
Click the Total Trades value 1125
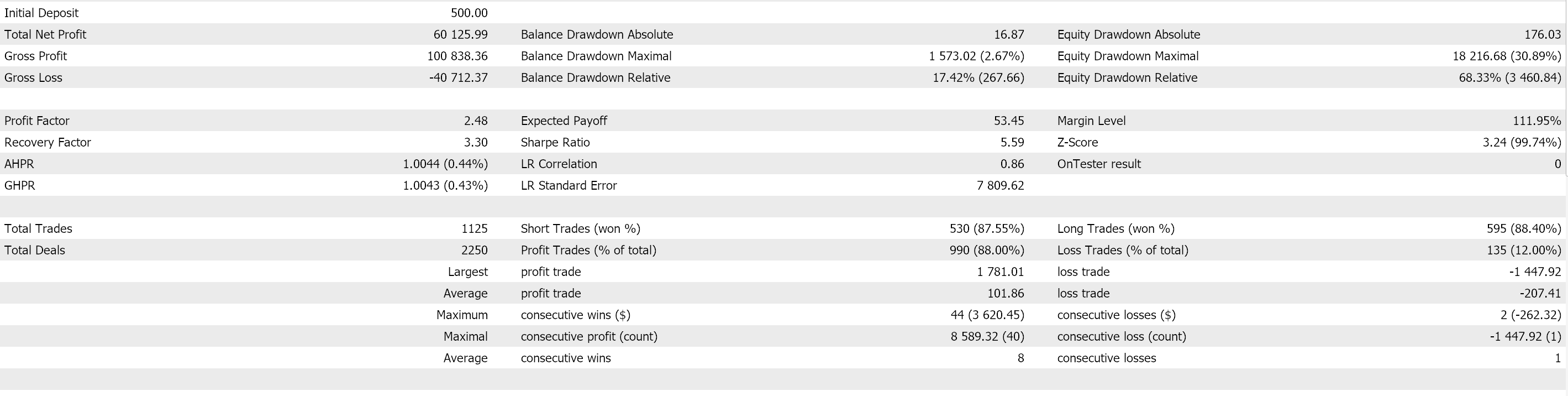[x=474, y=228]
